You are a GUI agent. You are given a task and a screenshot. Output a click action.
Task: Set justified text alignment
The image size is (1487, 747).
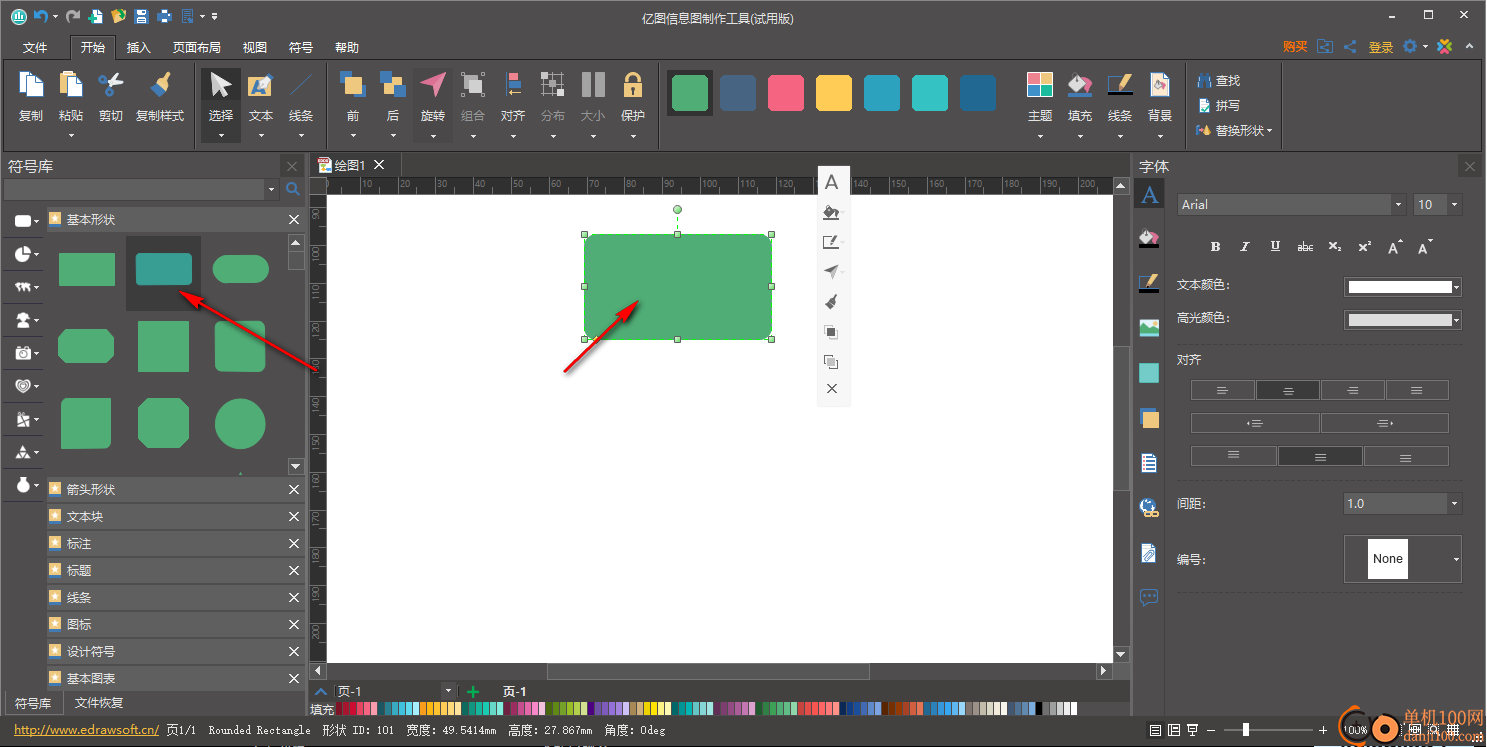[1417, 390]
